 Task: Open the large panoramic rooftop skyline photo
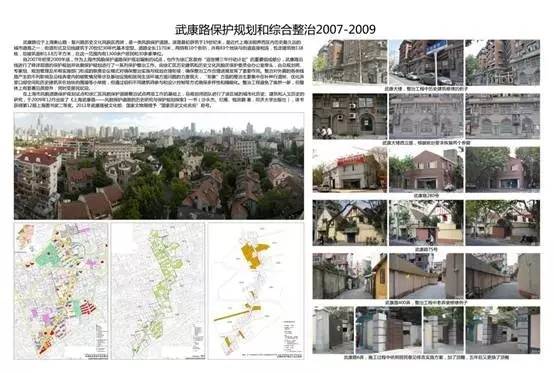159,166
